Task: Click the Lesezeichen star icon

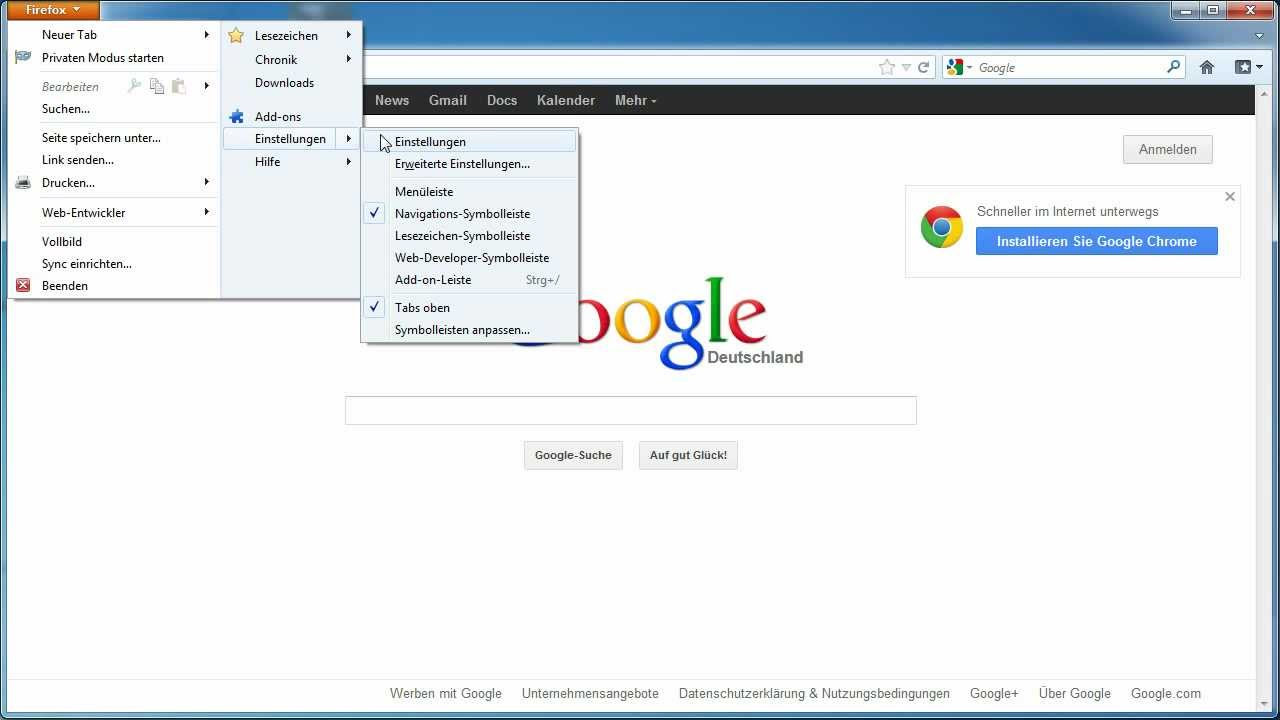Action: [x=236, y=36]
